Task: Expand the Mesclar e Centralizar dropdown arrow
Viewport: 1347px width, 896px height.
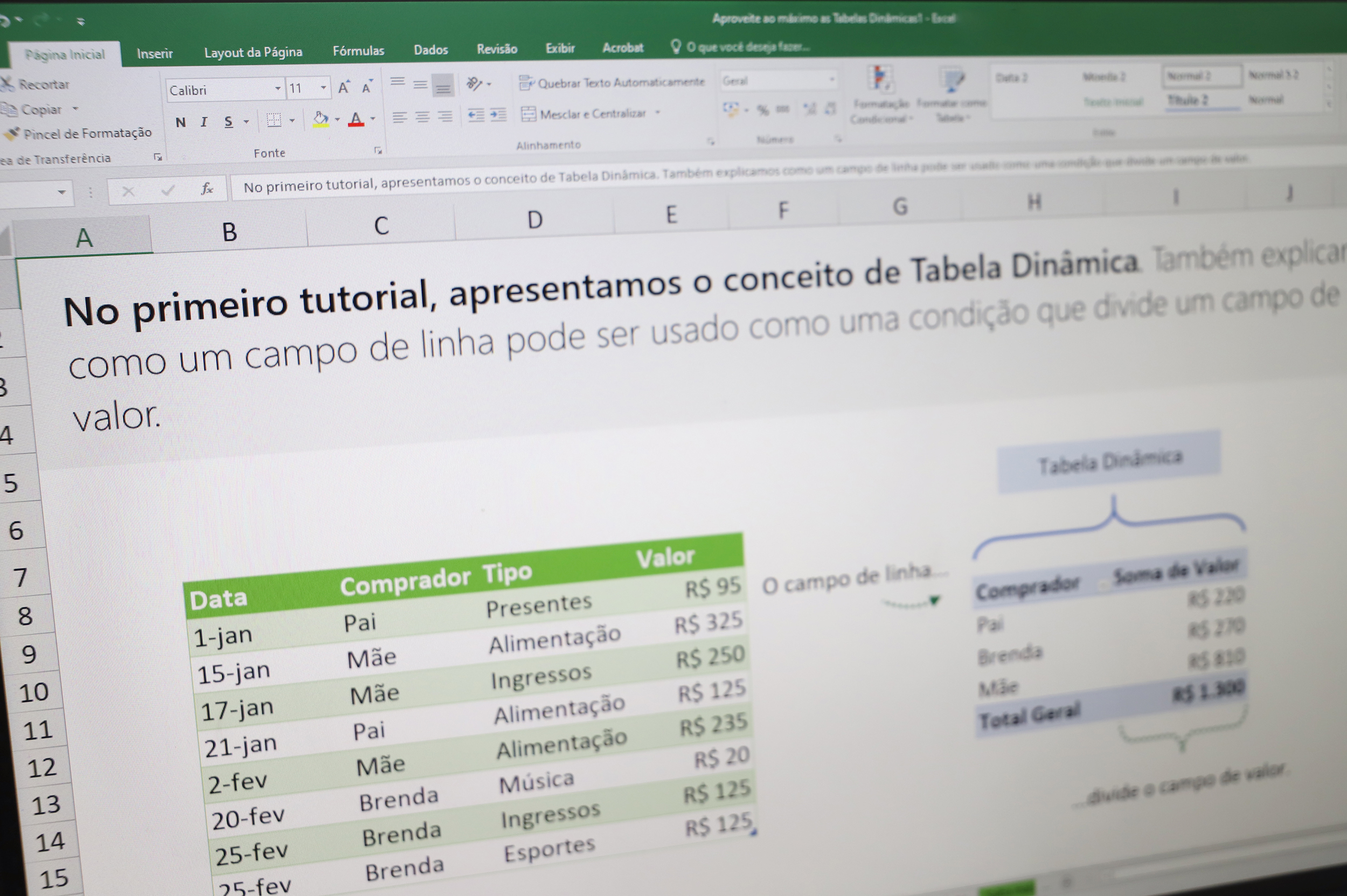Action: tap(658, 113)
